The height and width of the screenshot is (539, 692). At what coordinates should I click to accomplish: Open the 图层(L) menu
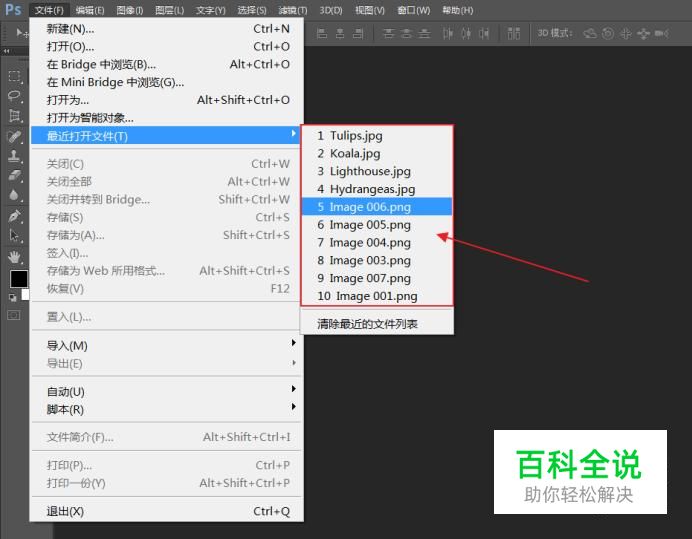(169, 10)
